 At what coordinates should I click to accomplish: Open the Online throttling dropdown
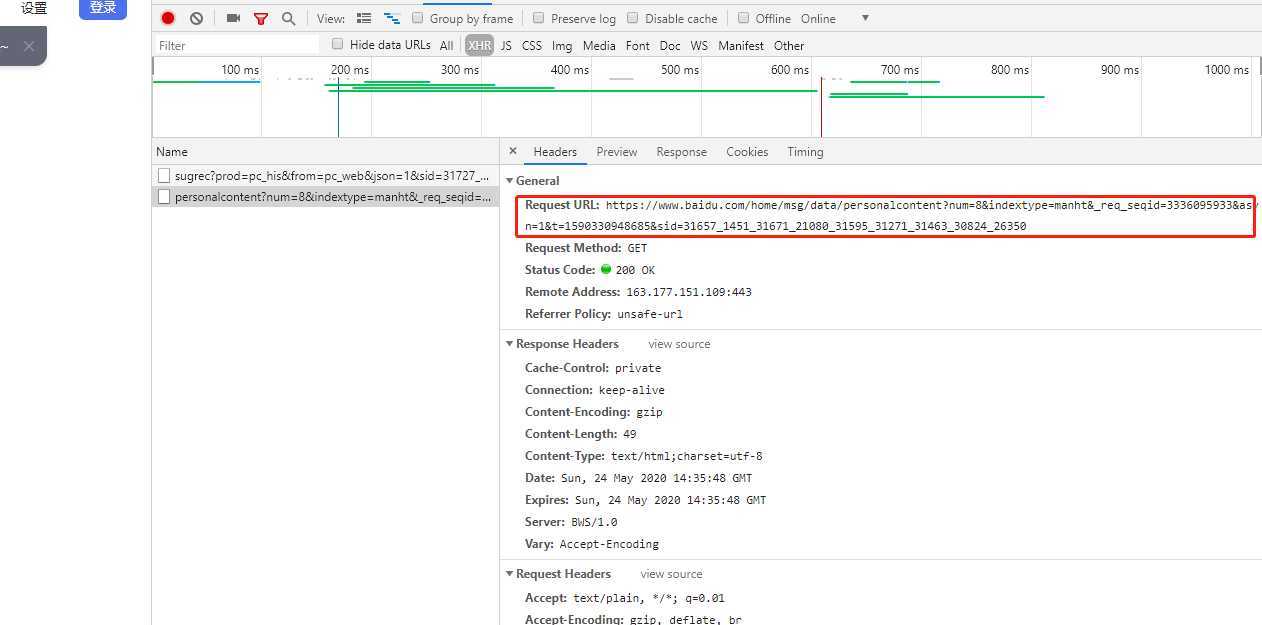[x=864, y=18]
